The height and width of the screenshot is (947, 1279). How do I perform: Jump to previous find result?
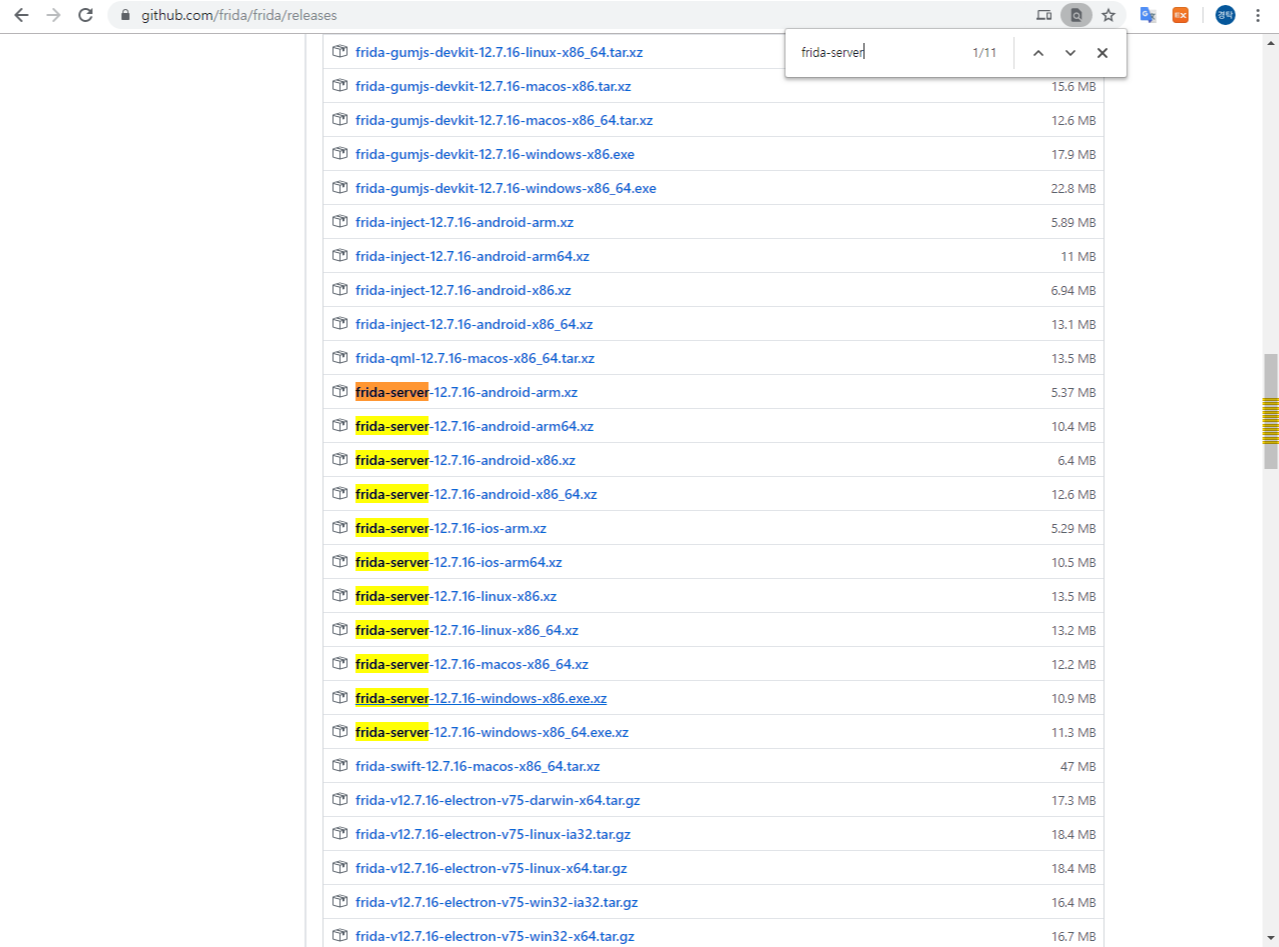[1038, 53]
